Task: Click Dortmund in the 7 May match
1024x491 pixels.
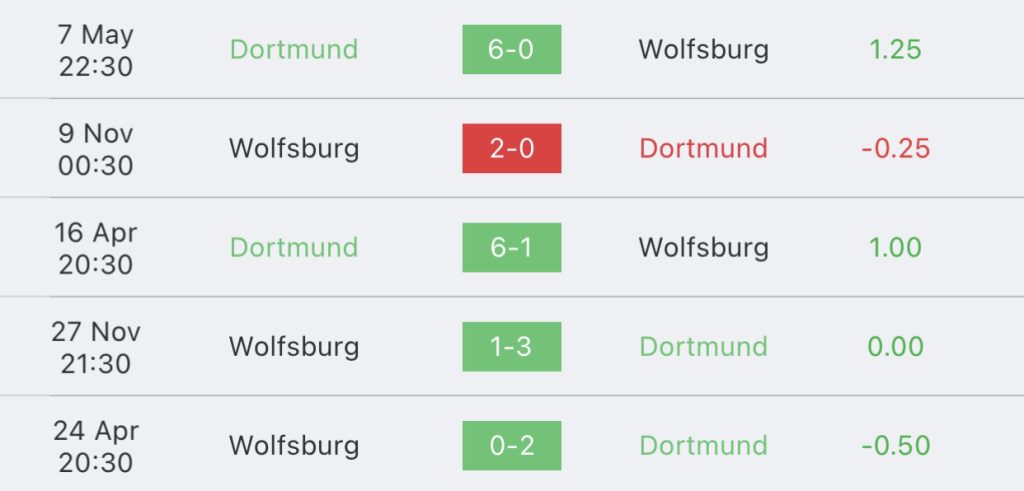Action: pos(294,49)
